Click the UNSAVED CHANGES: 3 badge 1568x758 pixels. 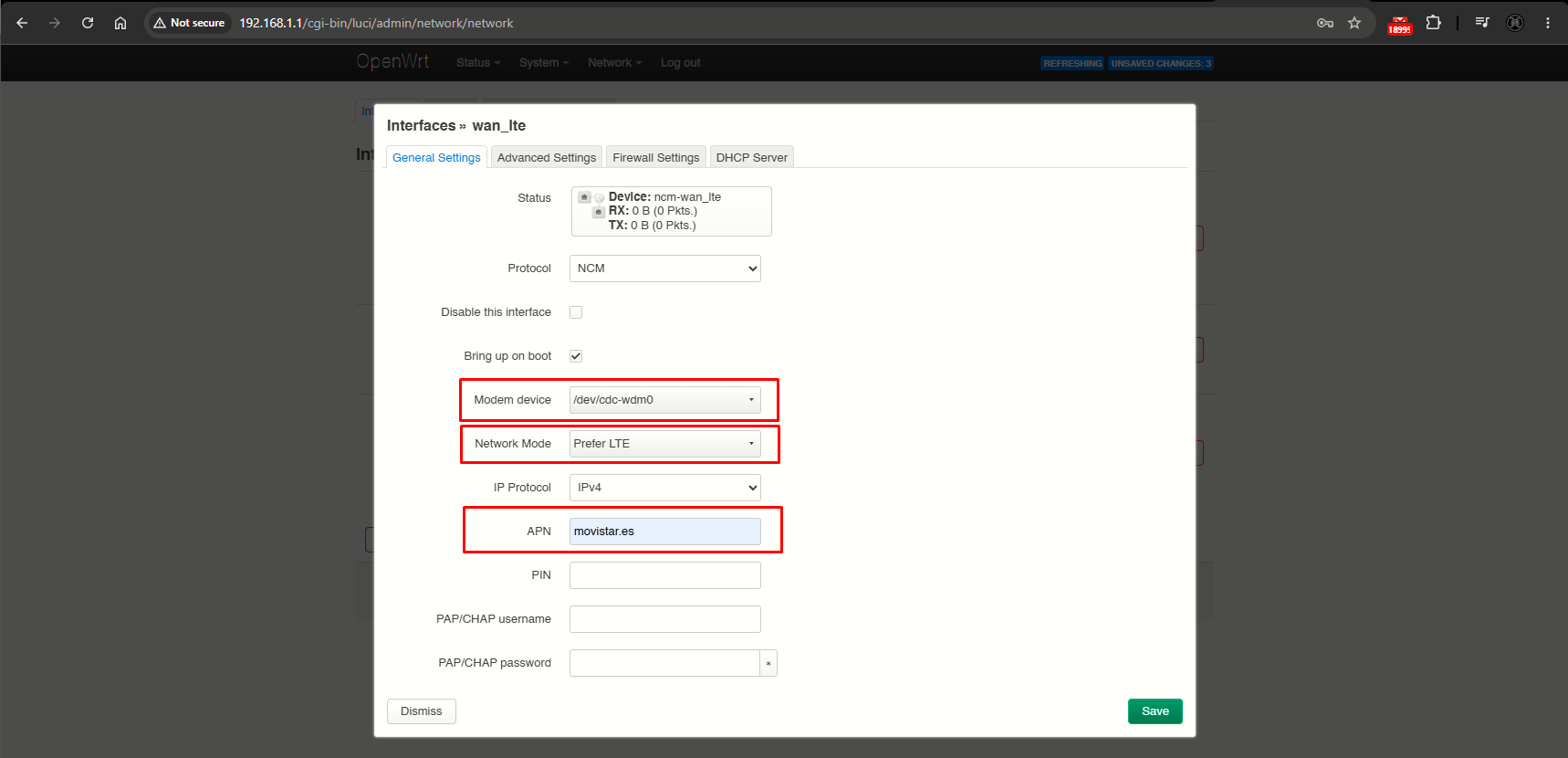(x=1161, y=63)
